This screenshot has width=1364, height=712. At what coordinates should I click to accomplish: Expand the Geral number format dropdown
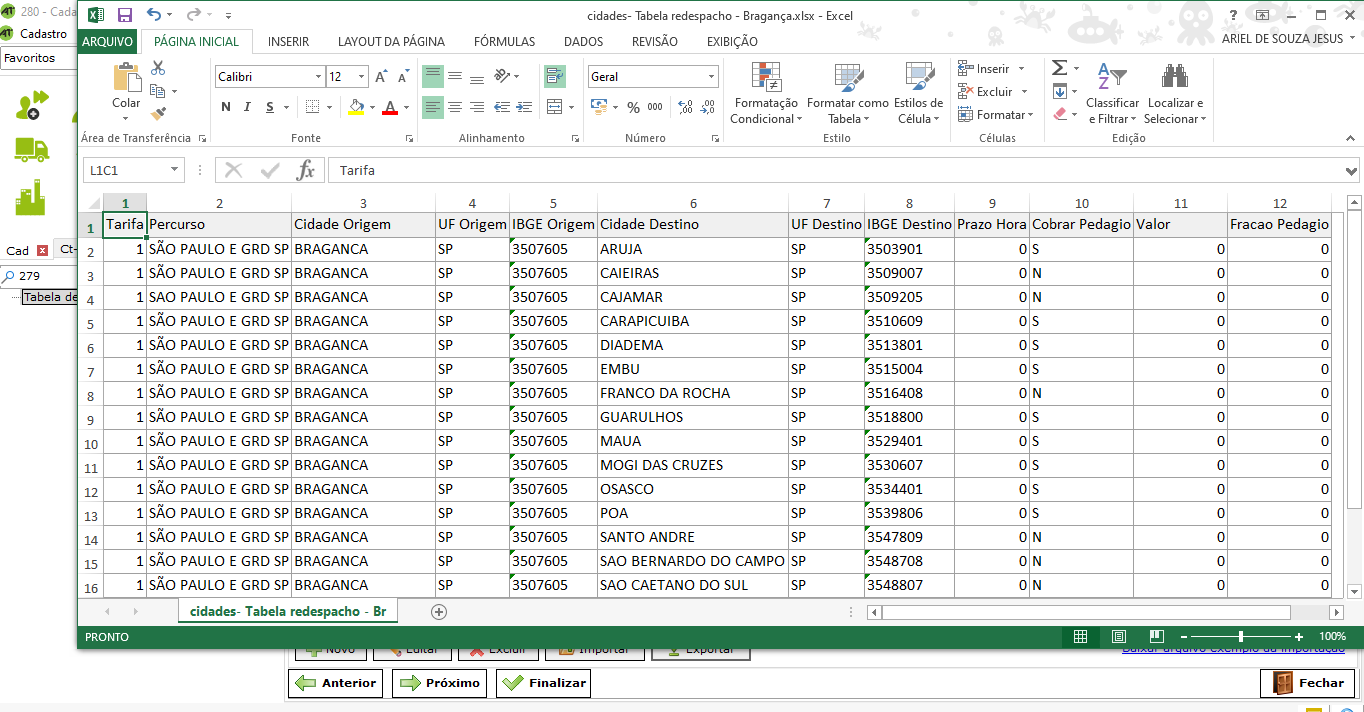coord(712,77)
